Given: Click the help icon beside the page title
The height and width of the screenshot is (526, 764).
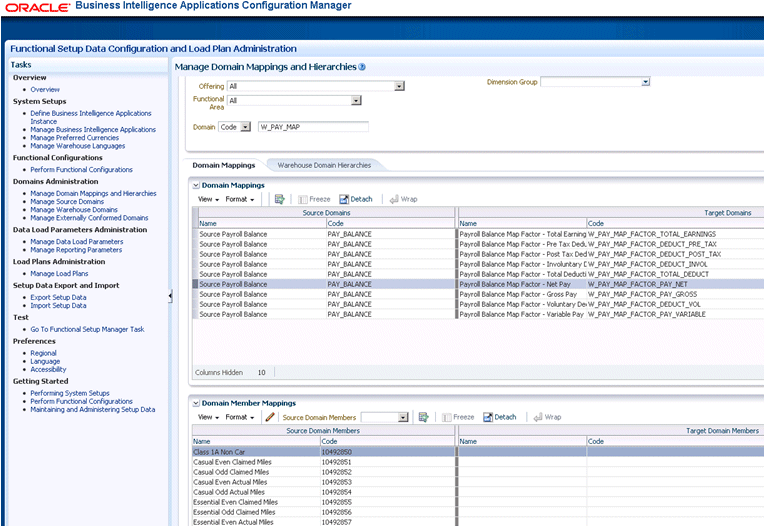Looking at the screenshot, I should 362,67.
